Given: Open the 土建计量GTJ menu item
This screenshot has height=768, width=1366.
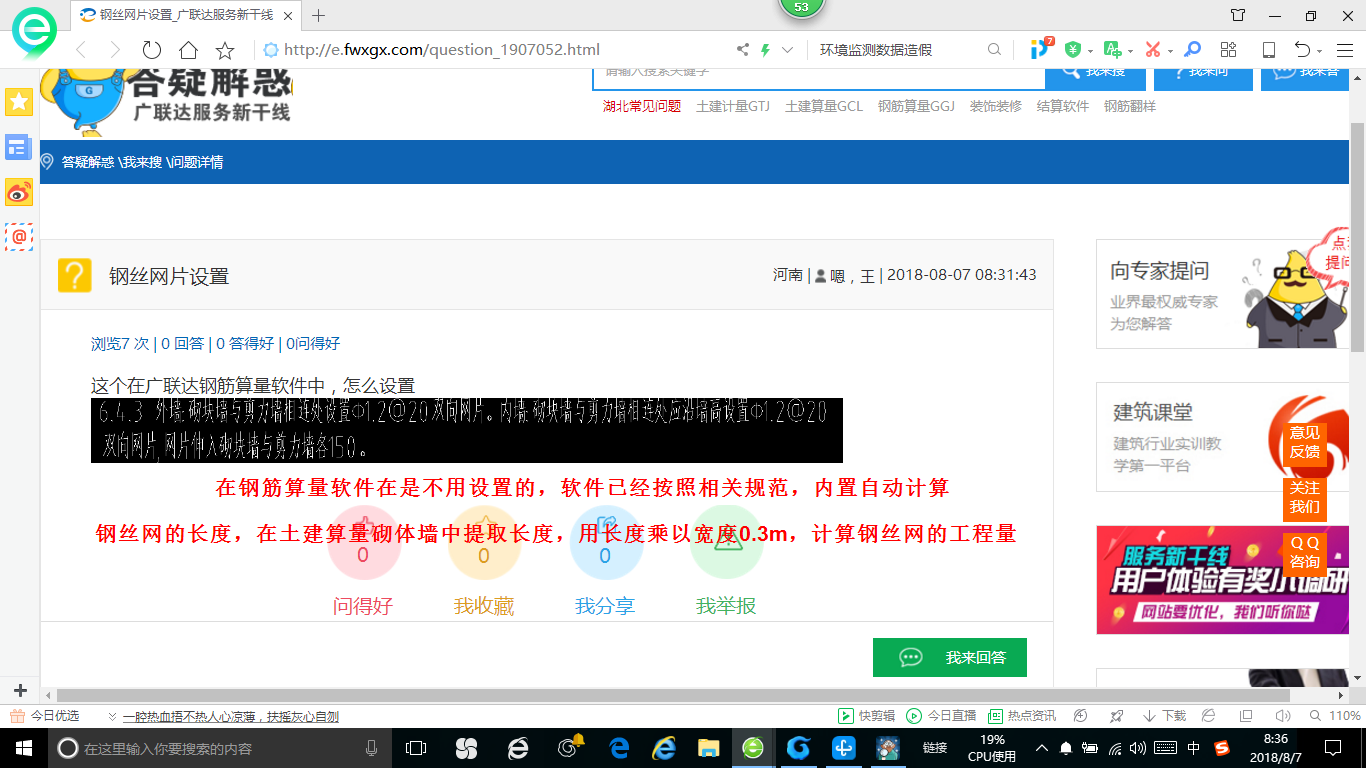Looking at the screenshot, I should (x=733, y=106).
